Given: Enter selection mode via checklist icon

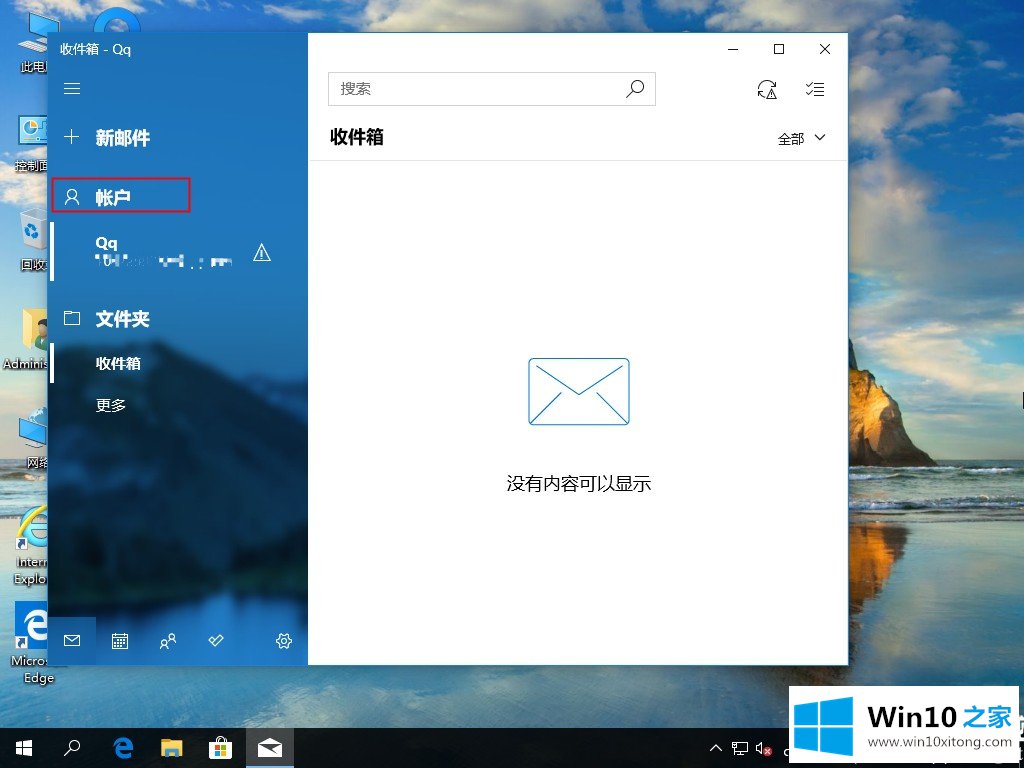Looking at the screenshot, I should coord(815,89).
